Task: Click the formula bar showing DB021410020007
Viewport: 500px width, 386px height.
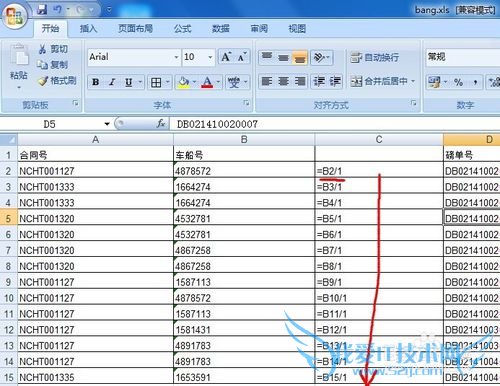Action: [335, 124]
